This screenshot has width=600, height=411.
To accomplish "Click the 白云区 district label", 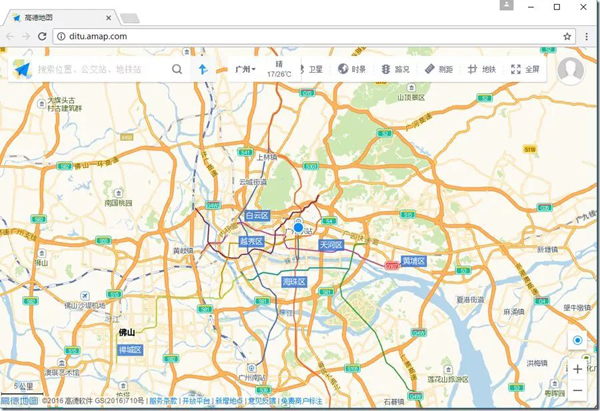I will pos(257,215).
